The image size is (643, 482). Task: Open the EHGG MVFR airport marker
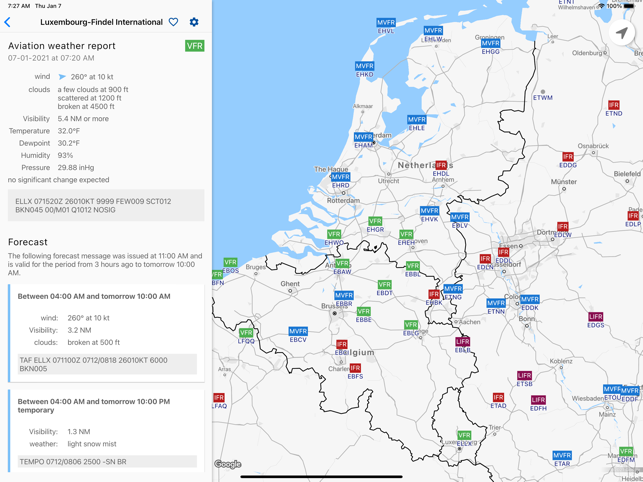[x=490, y=43]
